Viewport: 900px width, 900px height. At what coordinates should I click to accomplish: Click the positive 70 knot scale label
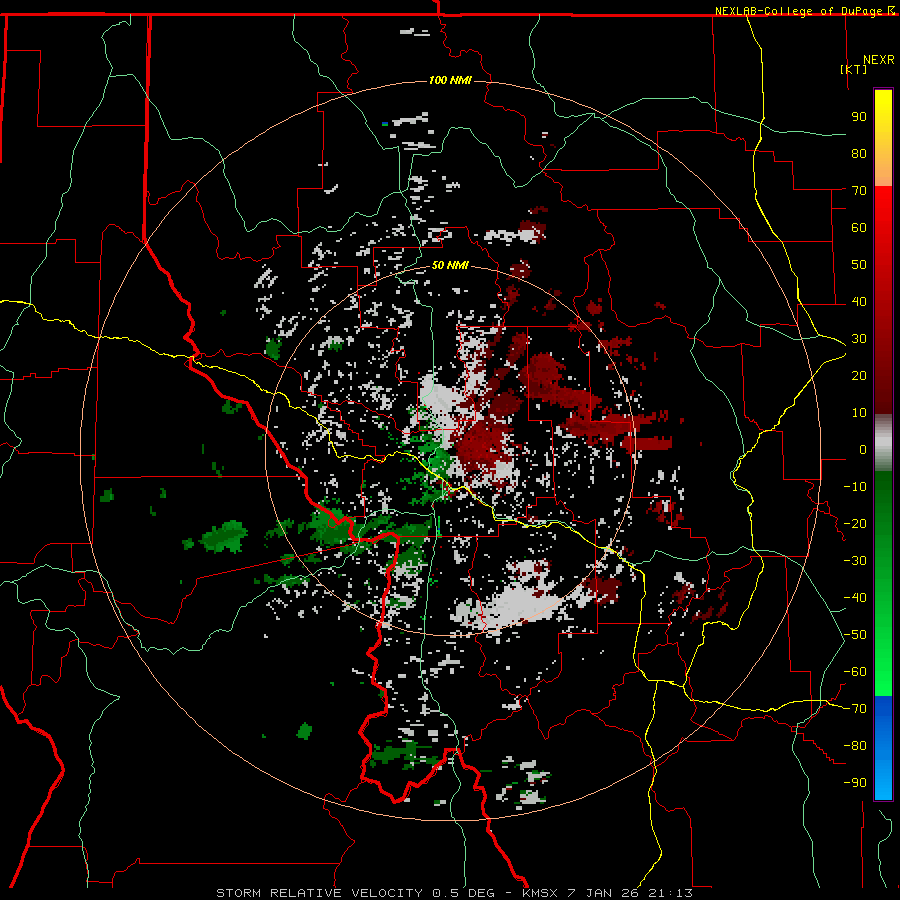pyautogui.click(x=859, y=191)
